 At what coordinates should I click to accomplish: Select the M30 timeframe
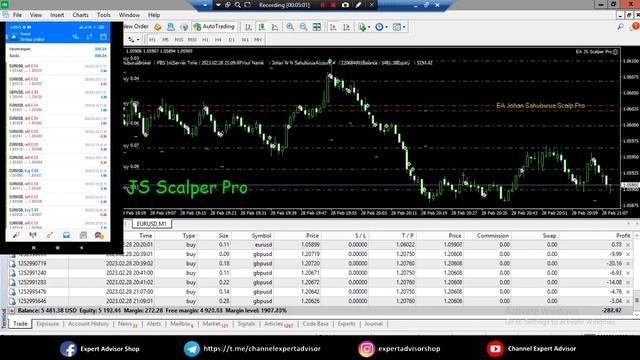click(x=192, y=40)
